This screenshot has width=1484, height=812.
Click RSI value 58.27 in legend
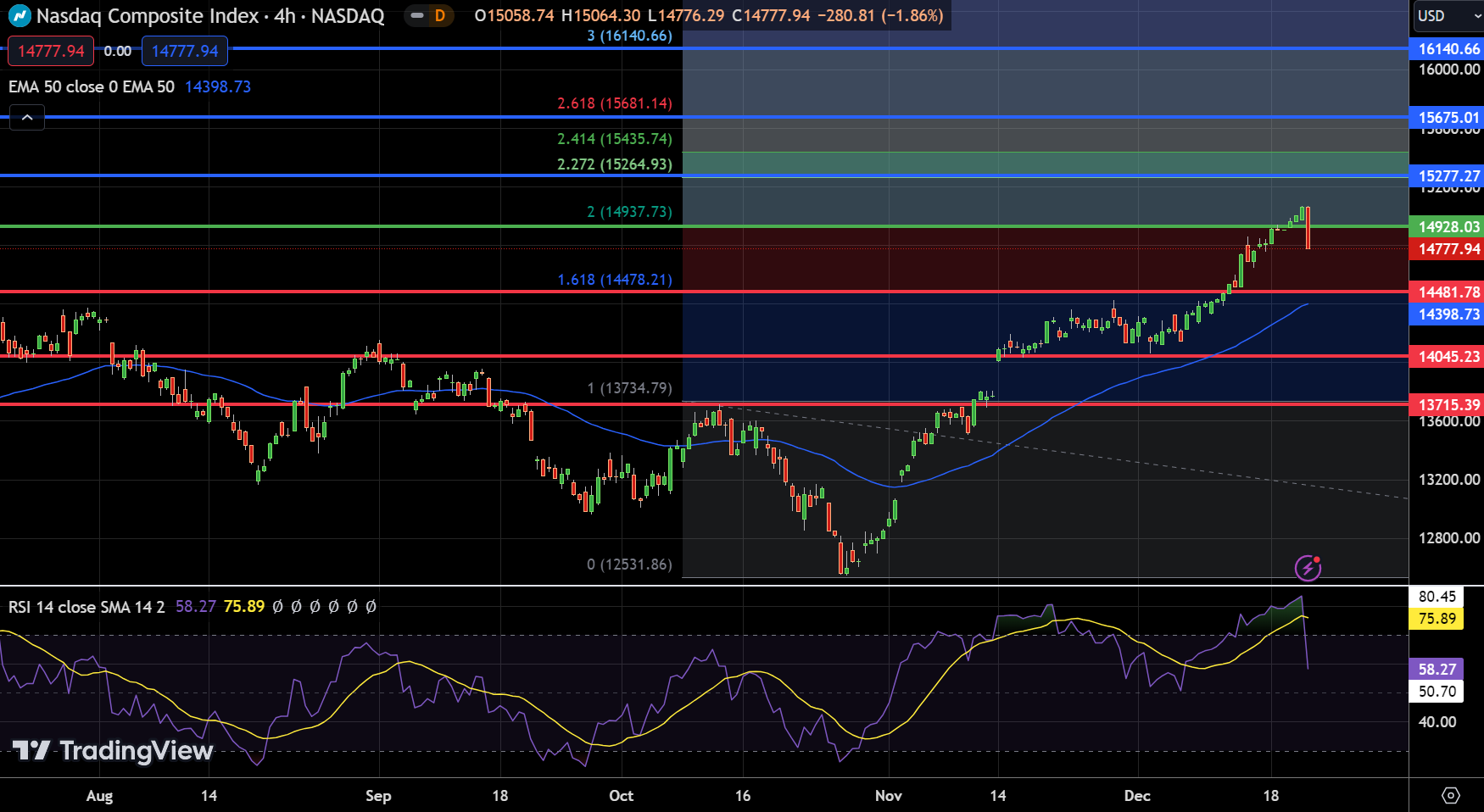point(196,607)
